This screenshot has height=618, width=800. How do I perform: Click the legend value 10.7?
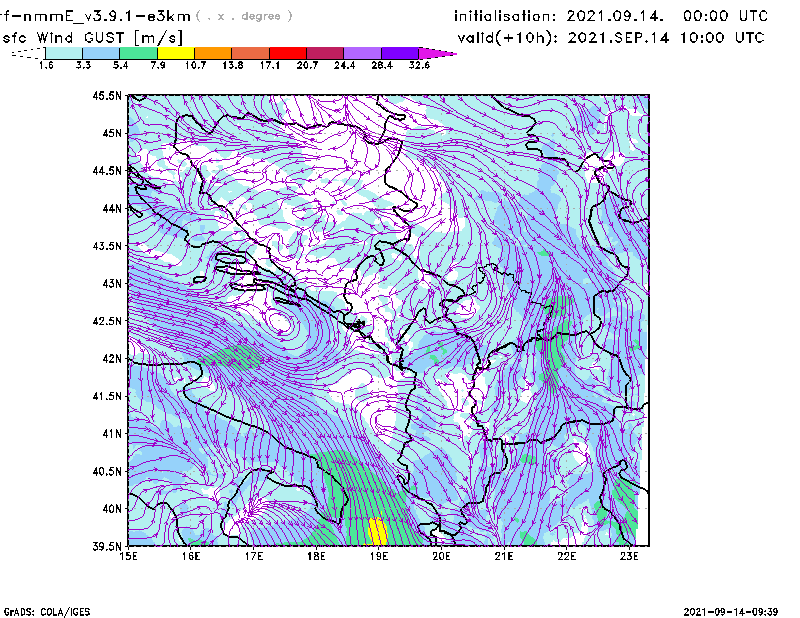(195, 65)
